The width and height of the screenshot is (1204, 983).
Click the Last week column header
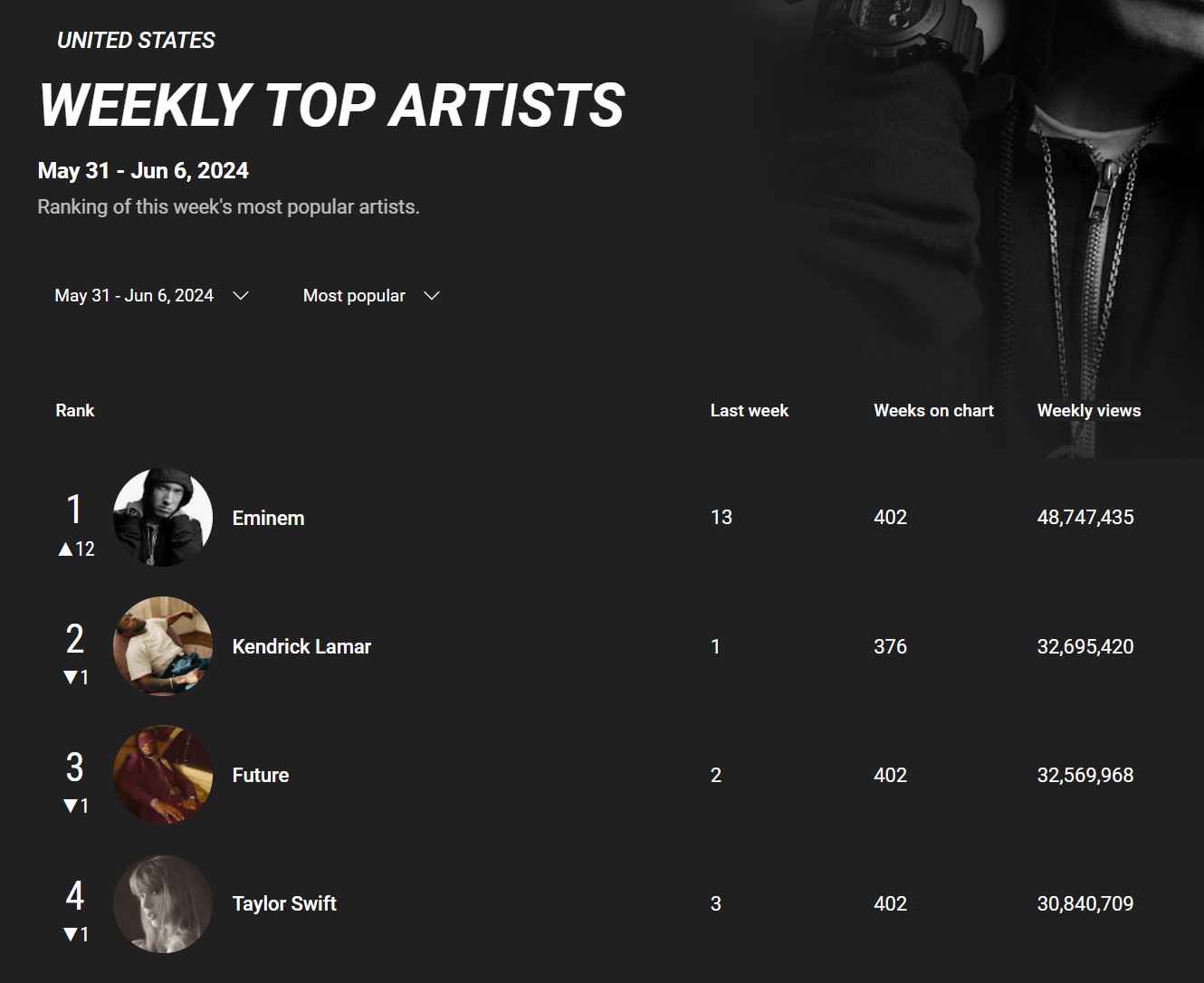pos(750,410)
